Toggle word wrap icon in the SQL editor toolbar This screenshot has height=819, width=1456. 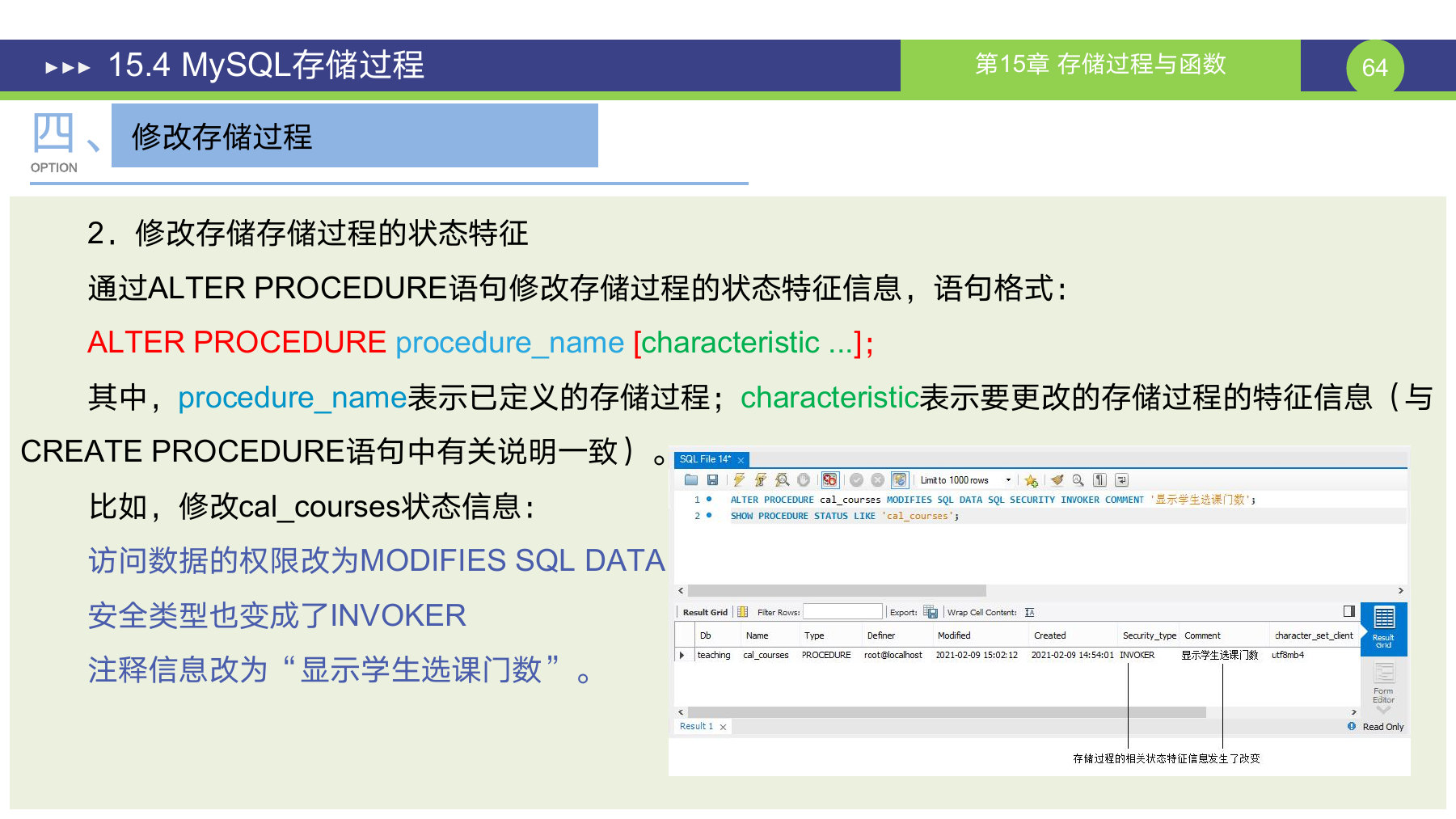(x=1121, y=480)
